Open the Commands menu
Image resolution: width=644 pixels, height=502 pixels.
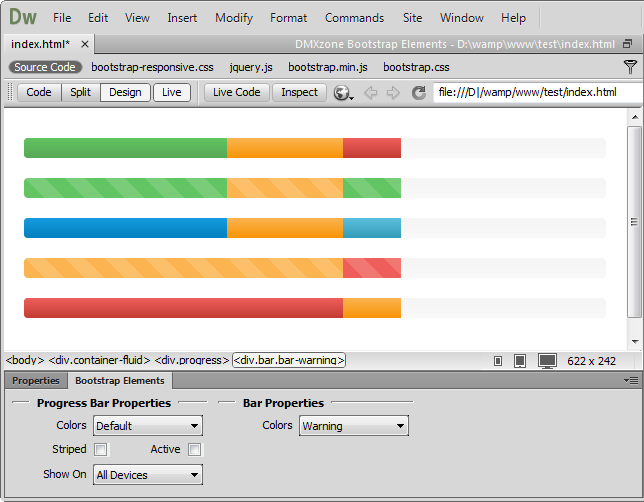point(354,18)
